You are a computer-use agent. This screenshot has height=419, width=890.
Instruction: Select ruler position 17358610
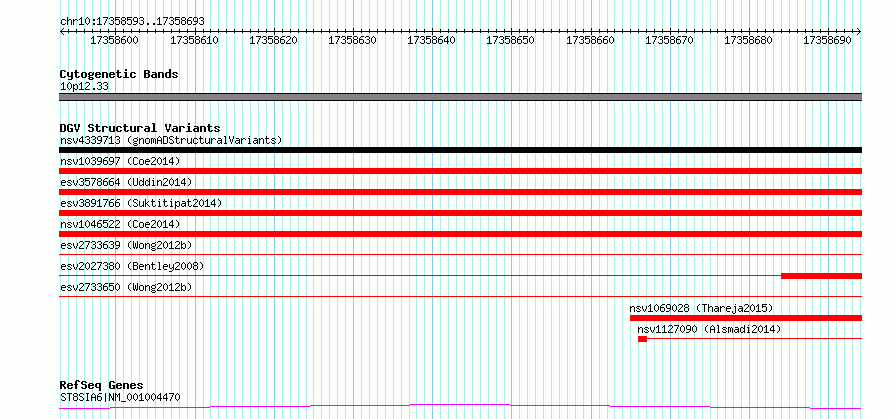(196, 41)
